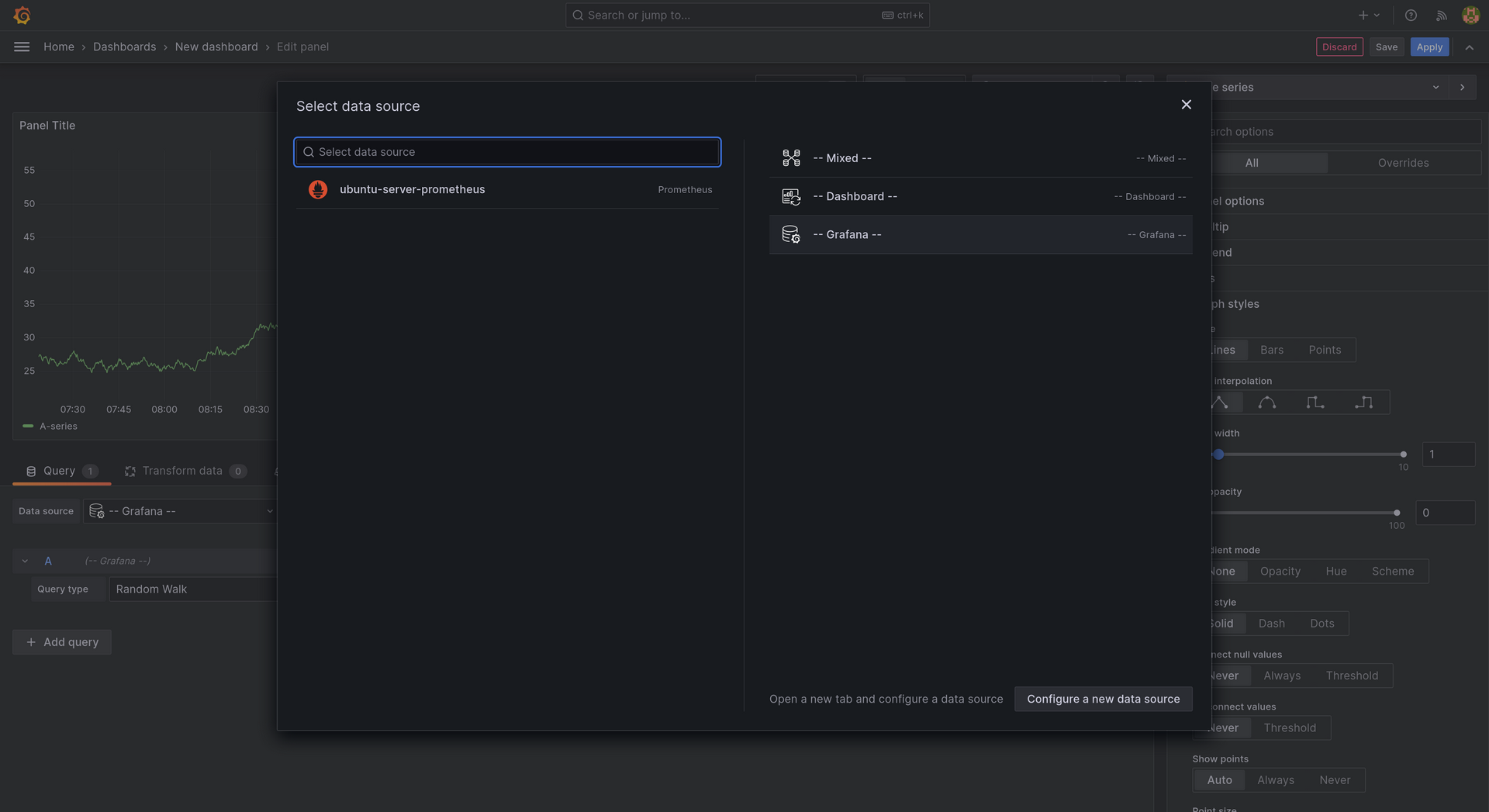Viewport: 1489px width, 812px height.
Task: Open the user avatar profile menu
Action: click(1470, 15)
